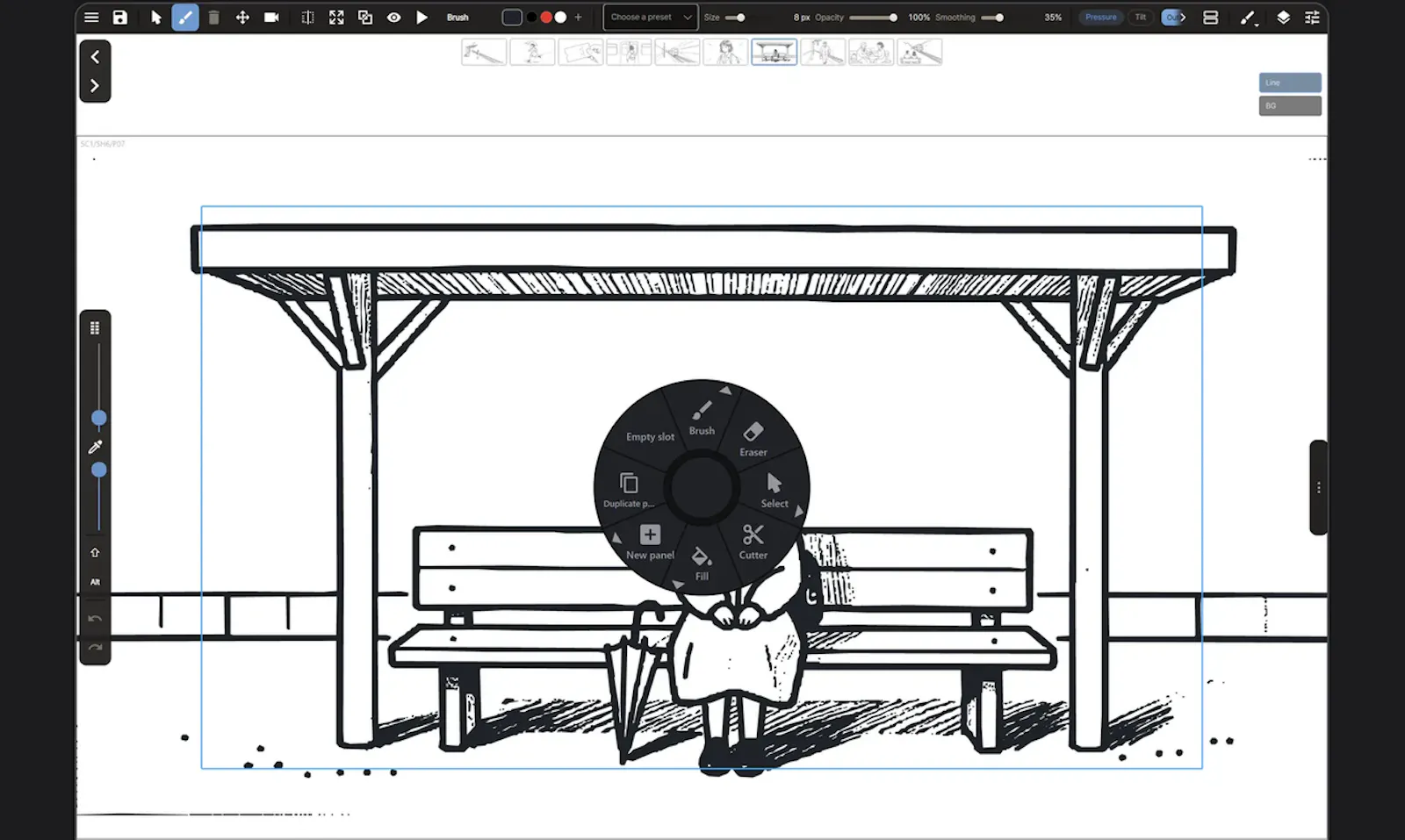Open the right edge three-dot panel handle
The height and width of the screenshot is (840, 1405).
1318,487
